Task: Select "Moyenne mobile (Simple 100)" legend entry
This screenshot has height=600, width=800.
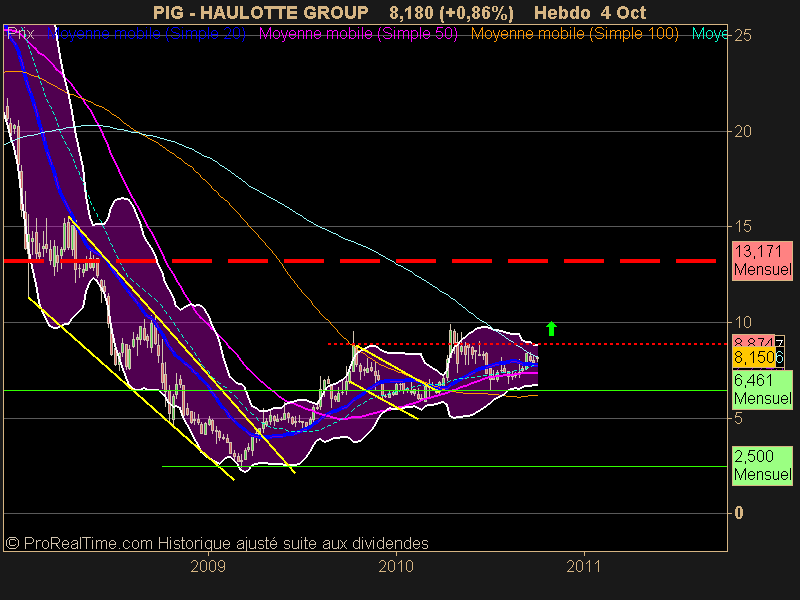Action: (x=574, y=34)
